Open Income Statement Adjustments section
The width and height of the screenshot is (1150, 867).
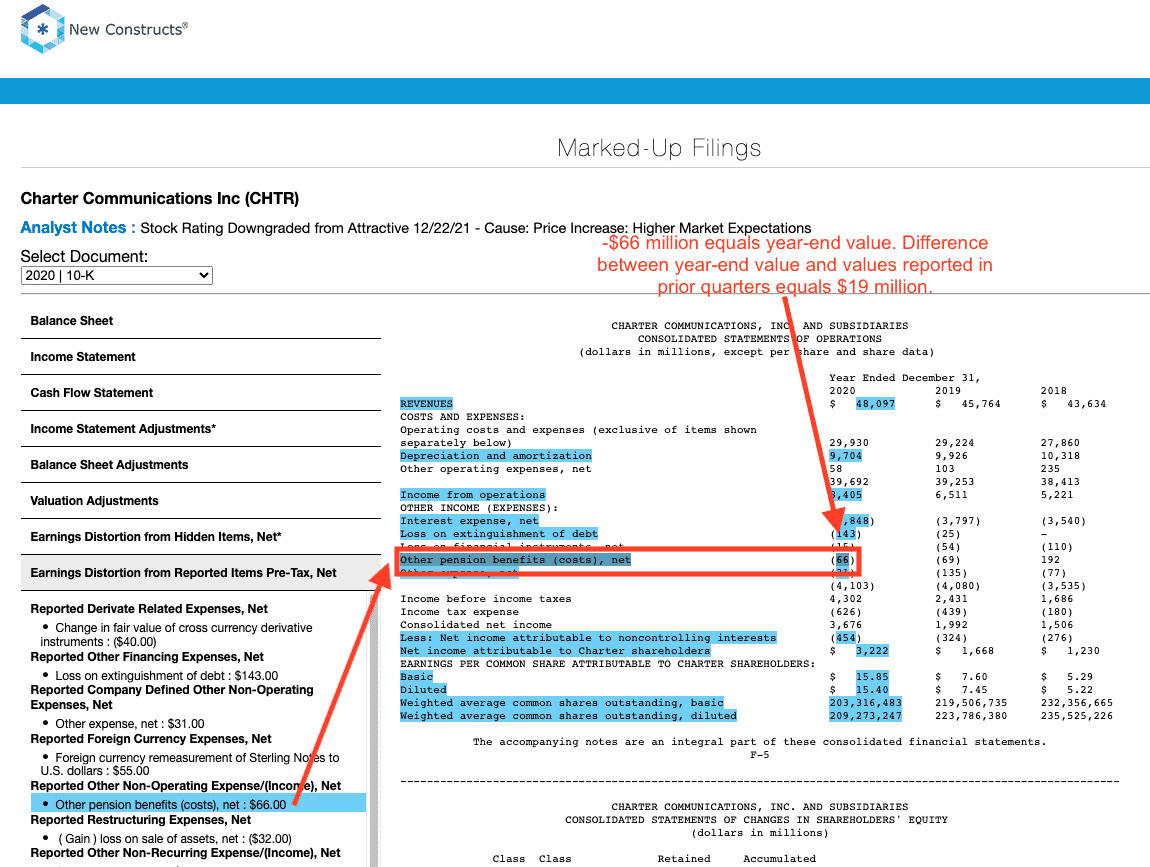pyautogui.click(x=201, y=428)
